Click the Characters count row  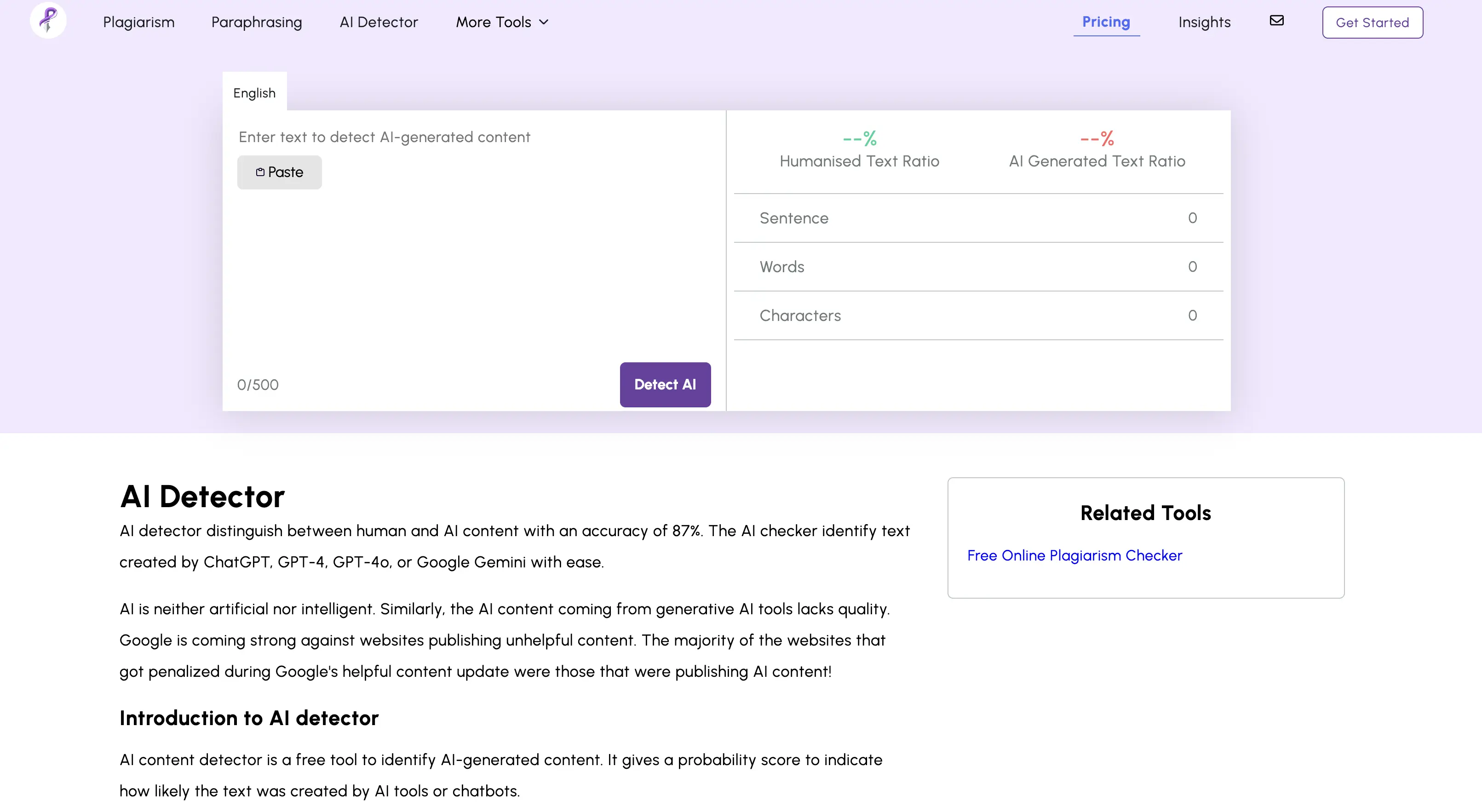tap(978, 316)
